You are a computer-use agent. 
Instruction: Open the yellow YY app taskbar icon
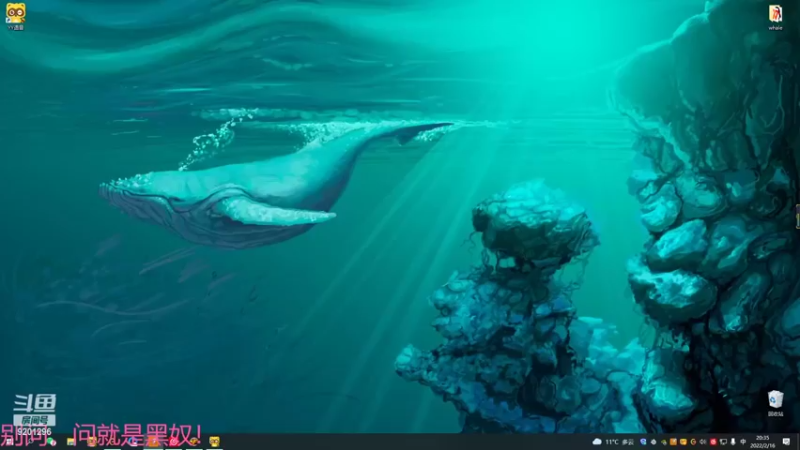coord(214,441)
